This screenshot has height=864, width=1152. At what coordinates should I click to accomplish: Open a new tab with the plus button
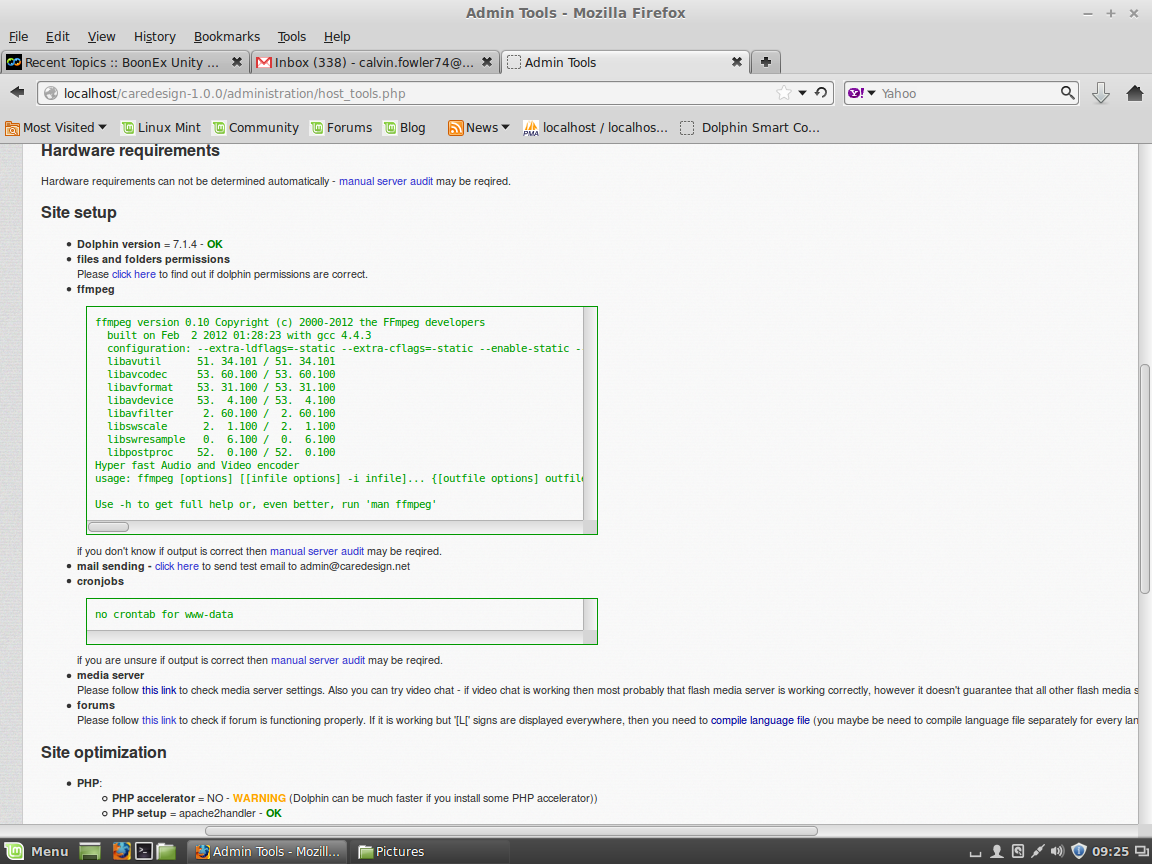(765, 62)
